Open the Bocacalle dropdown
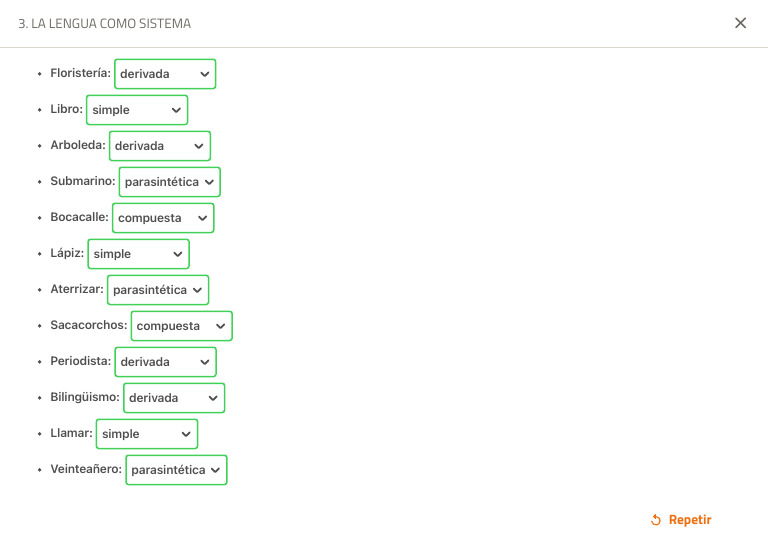Viewport: 768px width, 546px height. click(163, 218)
